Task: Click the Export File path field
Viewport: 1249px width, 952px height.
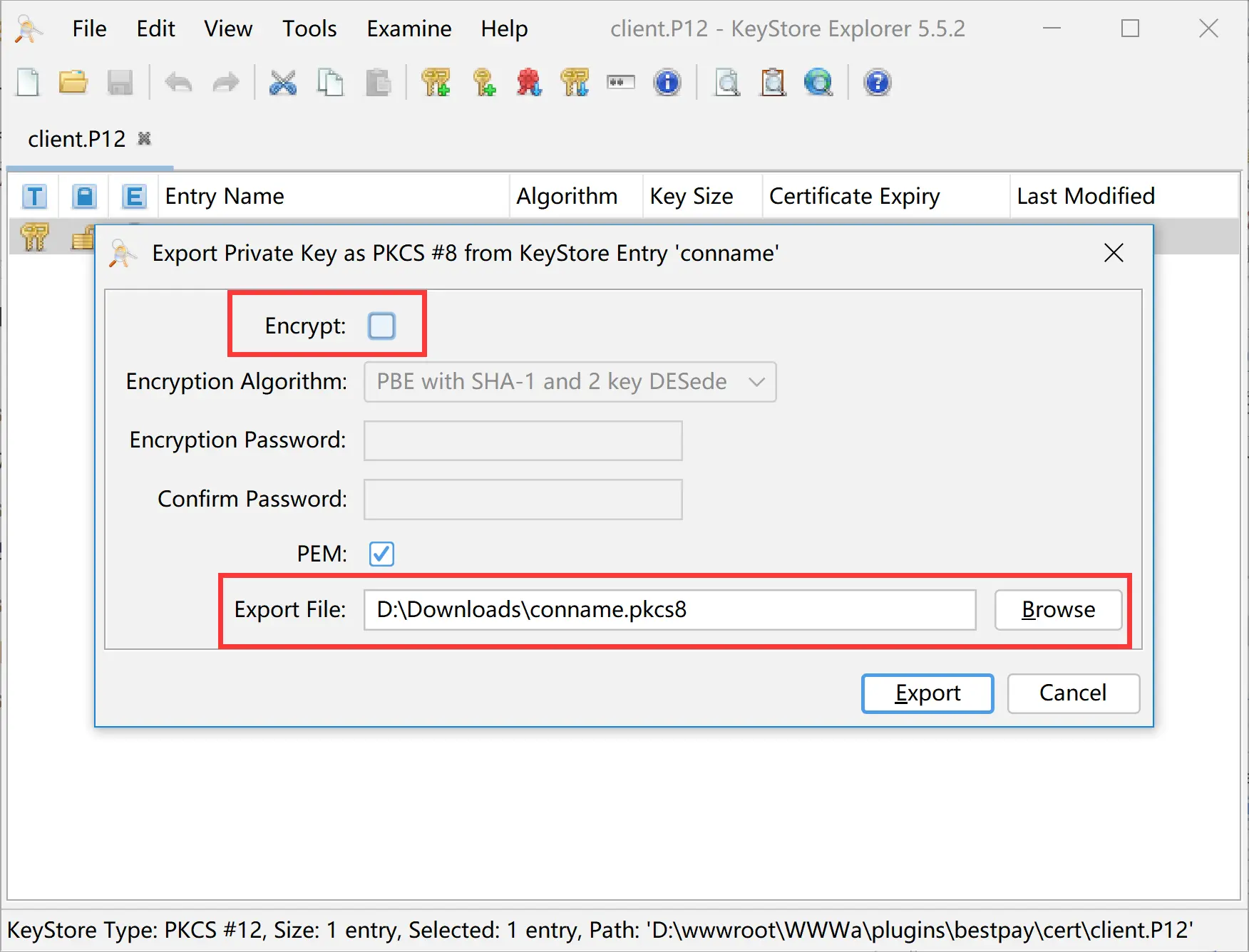Action: click(x=669, y=610)
